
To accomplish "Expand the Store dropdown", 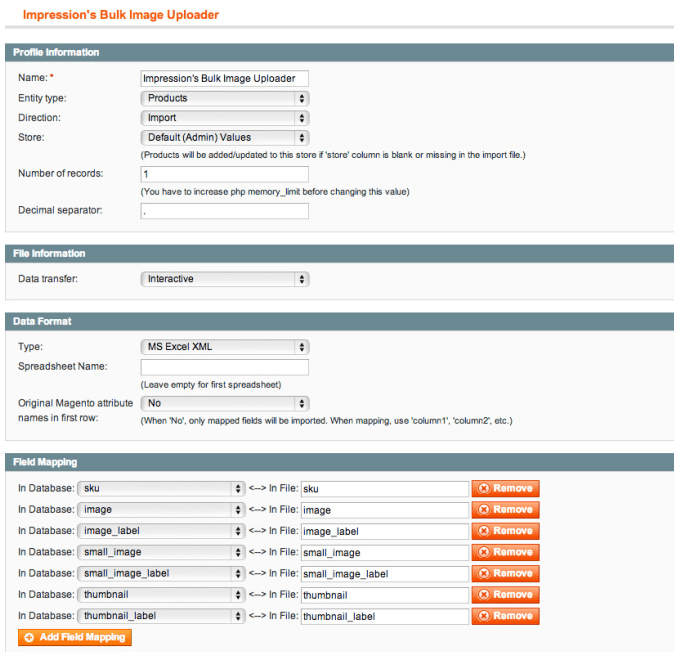I will click(224, 137).
